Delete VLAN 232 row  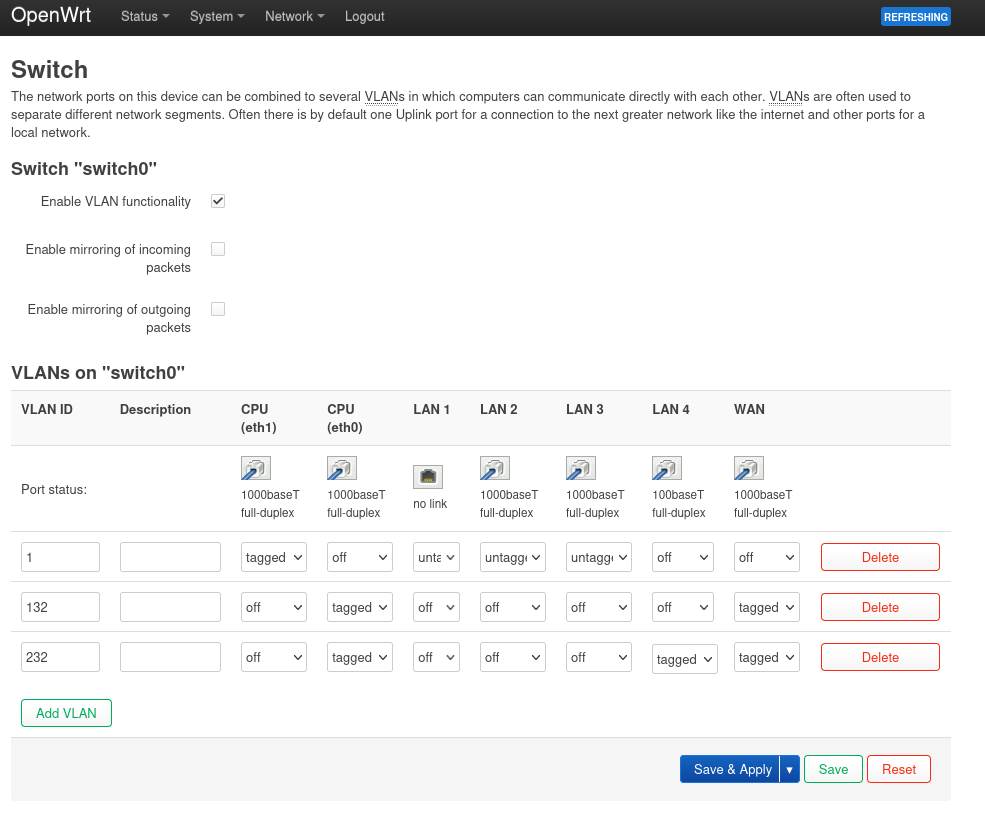[x=880, y=657]
